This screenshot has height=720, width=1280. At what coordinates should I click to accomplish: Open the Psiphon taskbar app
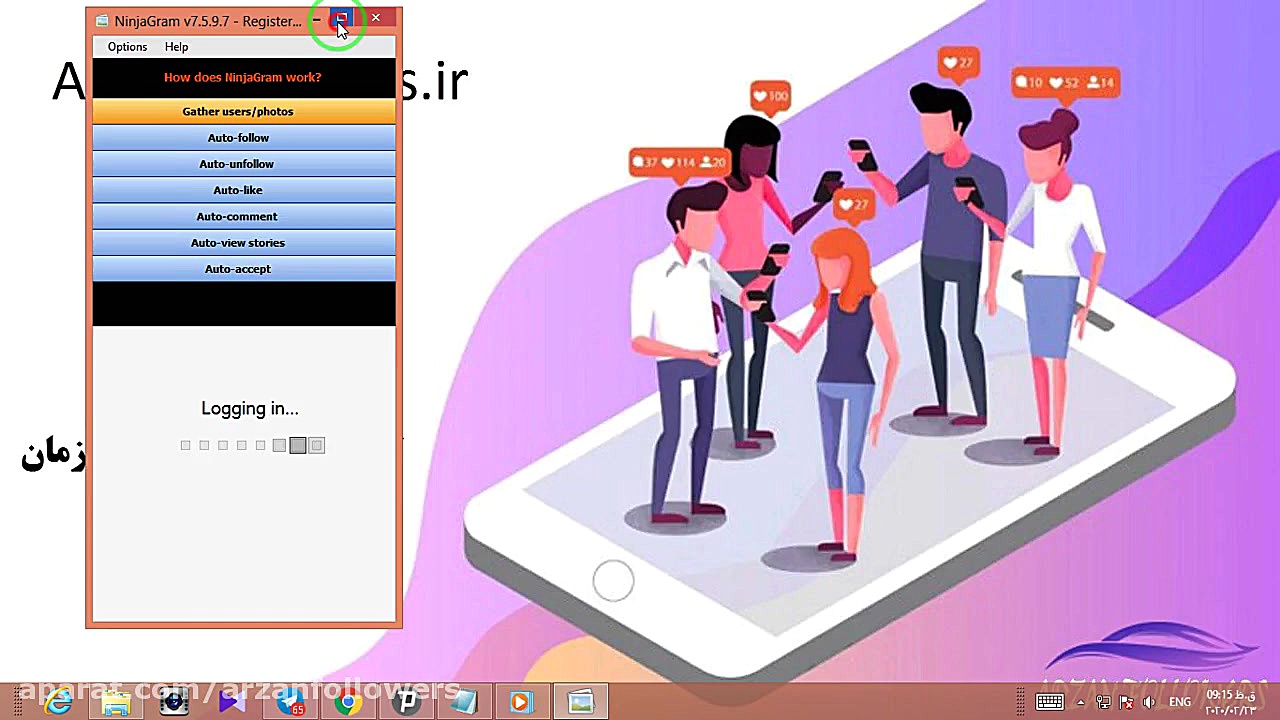click(x=406, y=702)
